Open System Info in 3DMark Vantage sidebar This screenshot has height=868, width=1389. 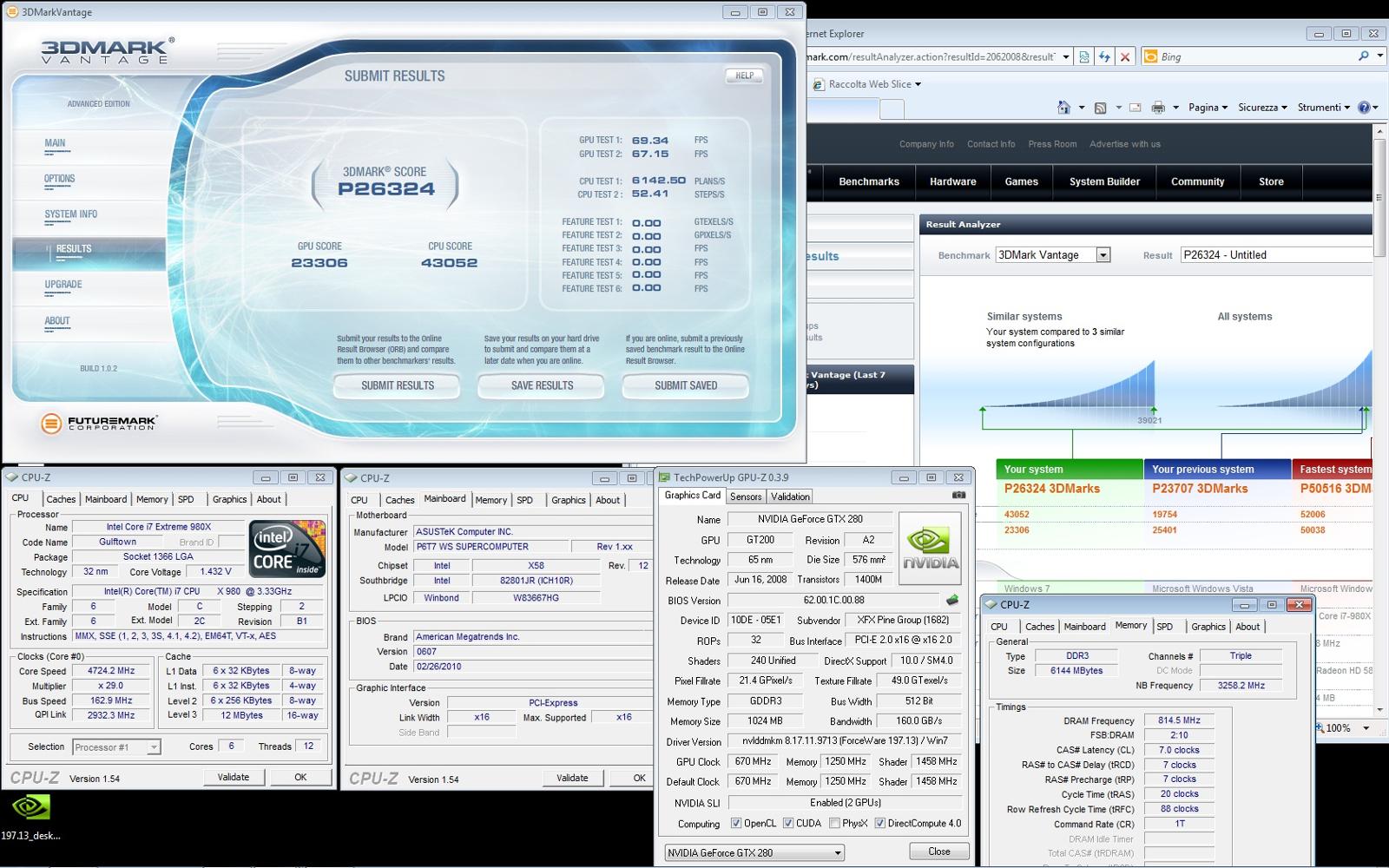tap(71, 214)
